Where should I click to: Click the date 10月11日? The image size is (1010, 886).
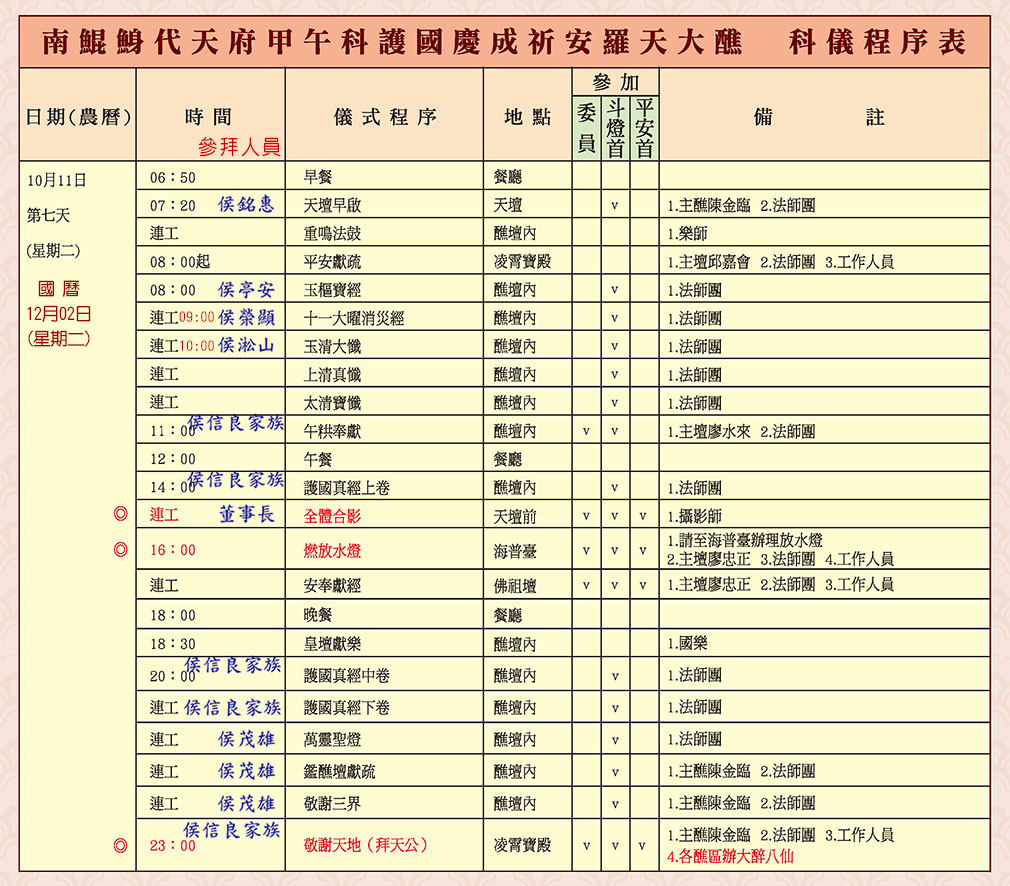tap(56, 180)
